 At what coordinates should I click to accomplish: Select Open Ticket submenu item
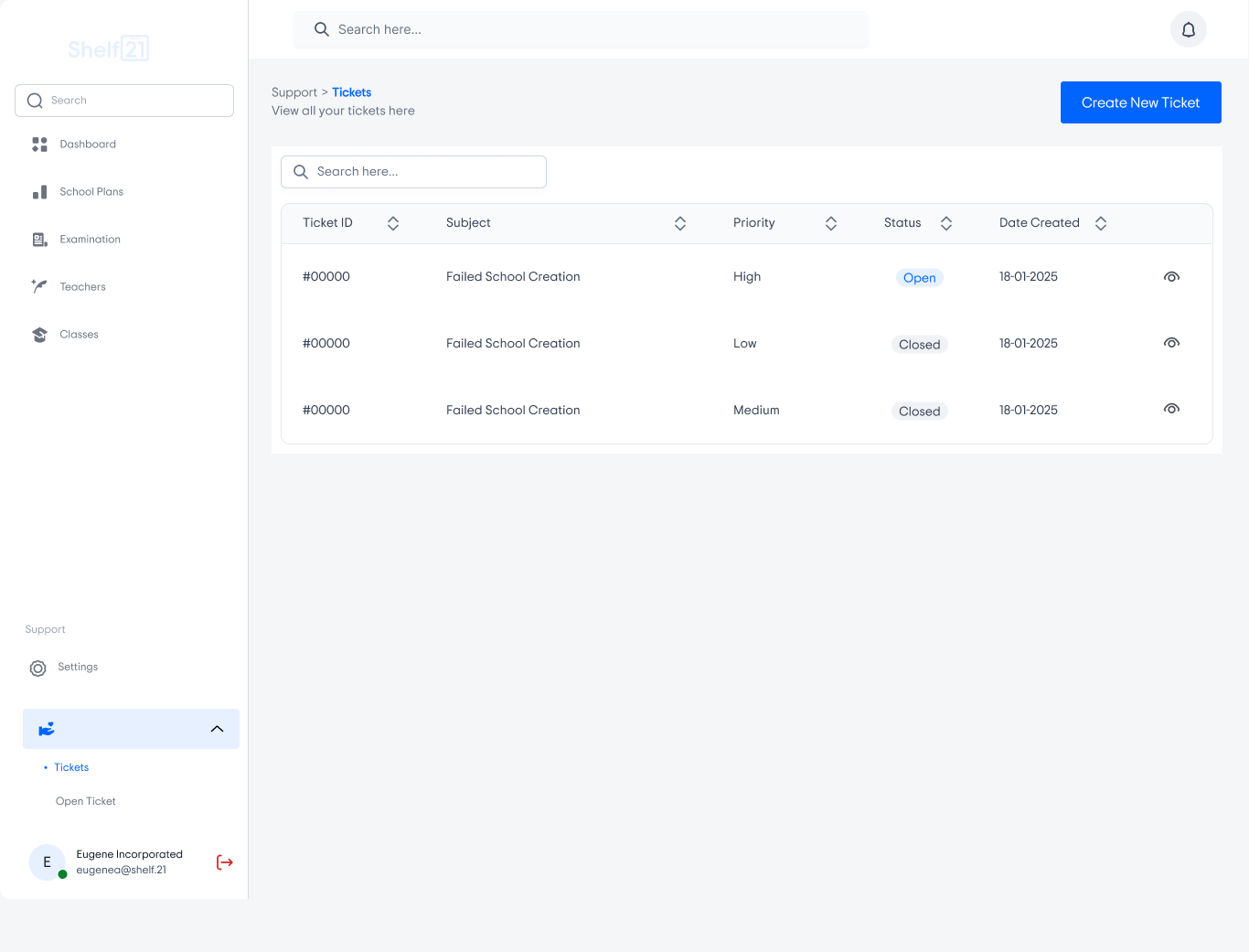point(86,801)
